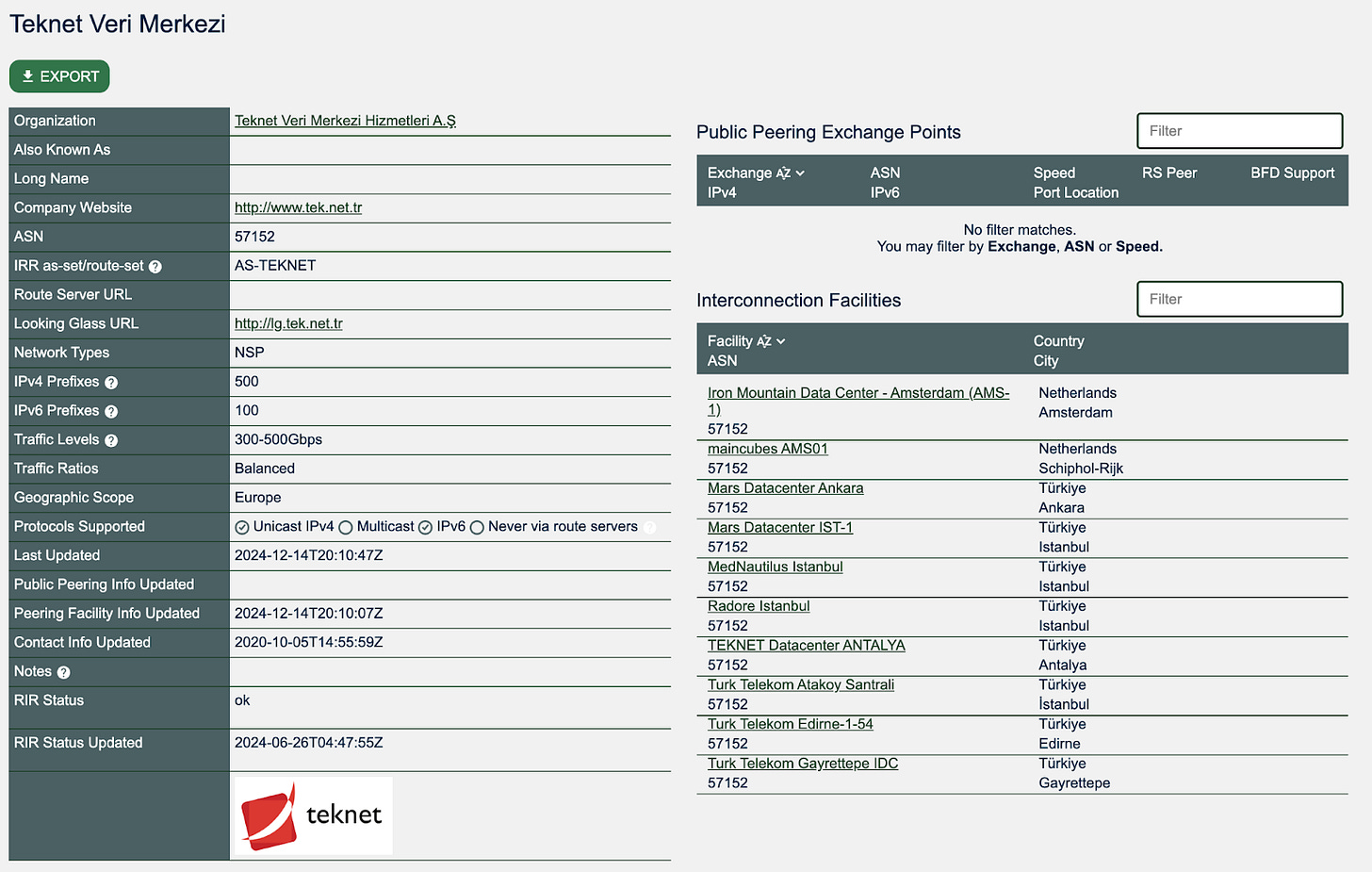
Task: Select the Schiphol-Rijk city cell
Action: tap(1081, 469)
